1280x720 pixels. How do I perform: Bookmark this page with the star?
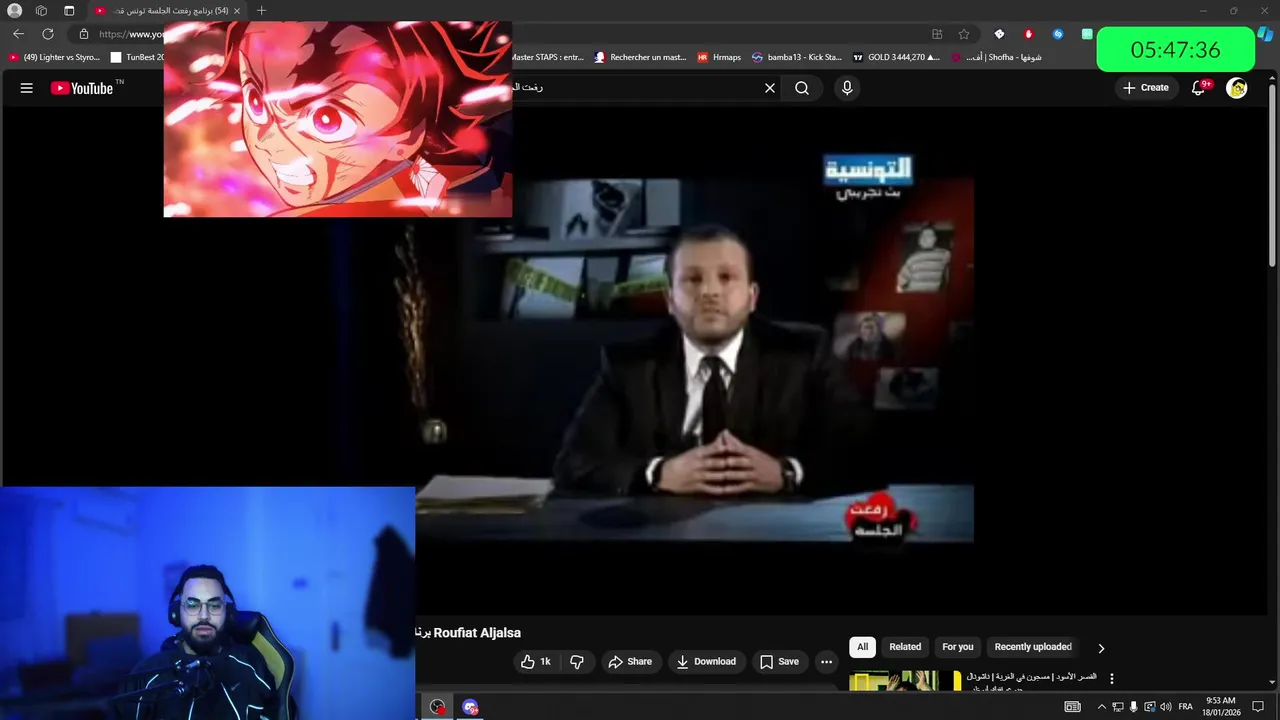[964, 34]
